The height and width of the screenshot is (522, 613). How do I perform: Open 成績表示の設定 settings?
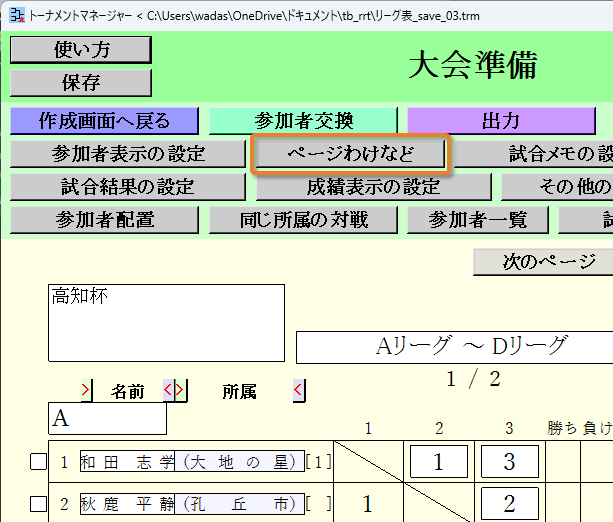click(373, 187)
